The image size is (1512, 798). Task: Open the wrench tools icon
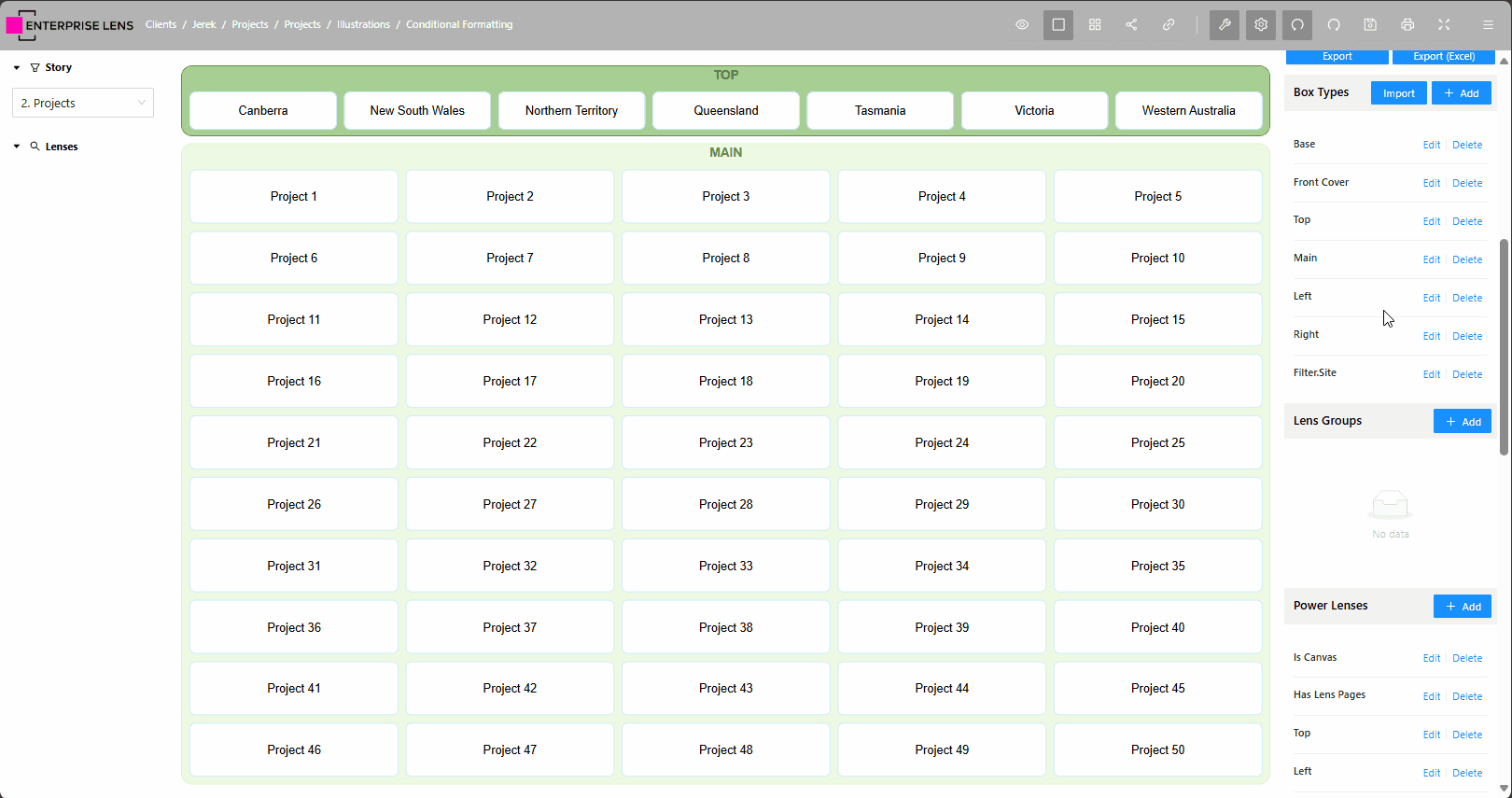point(1225,25)
